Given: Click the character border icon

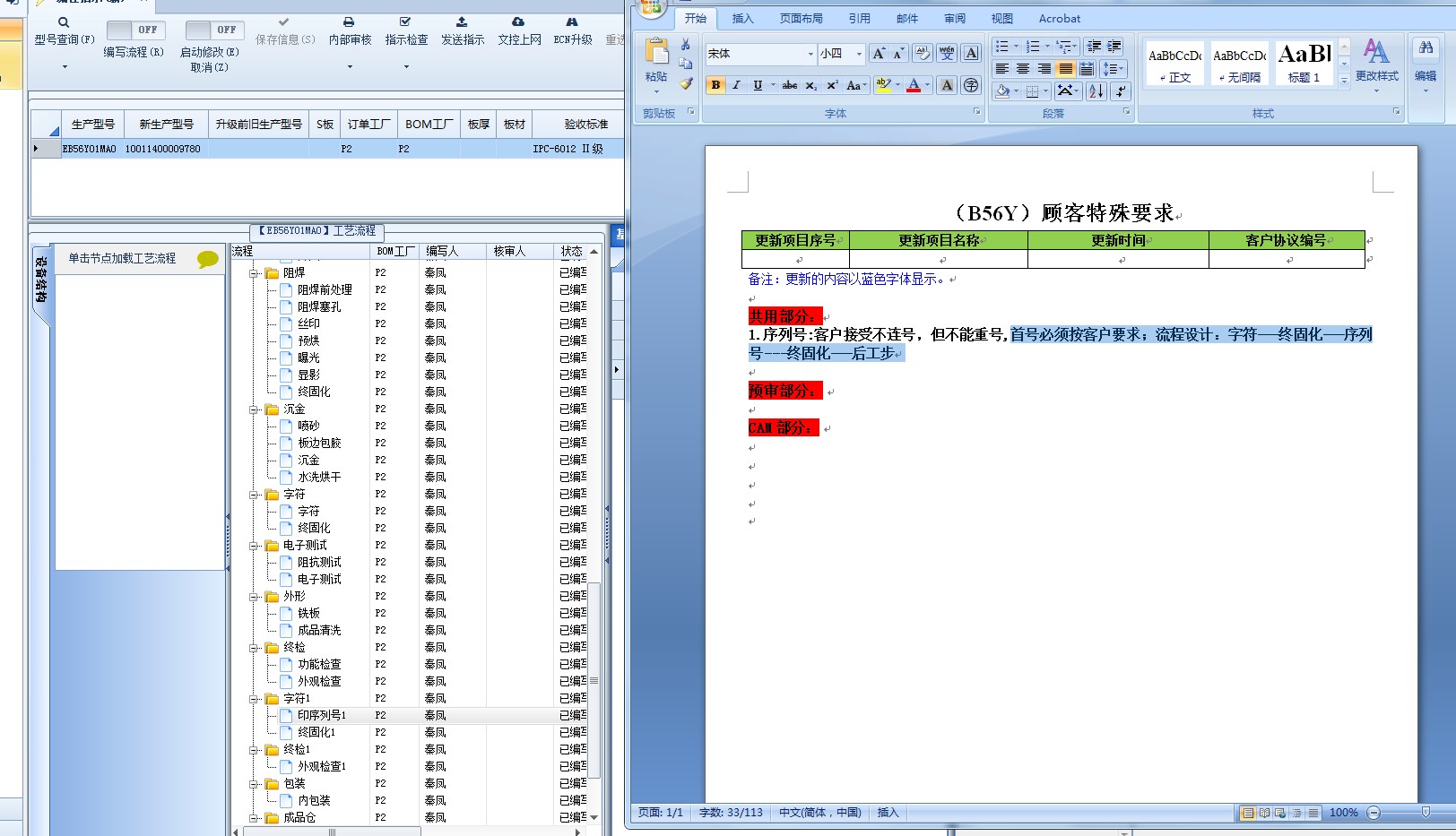Looking at the screenshot, I should [971, 54].
